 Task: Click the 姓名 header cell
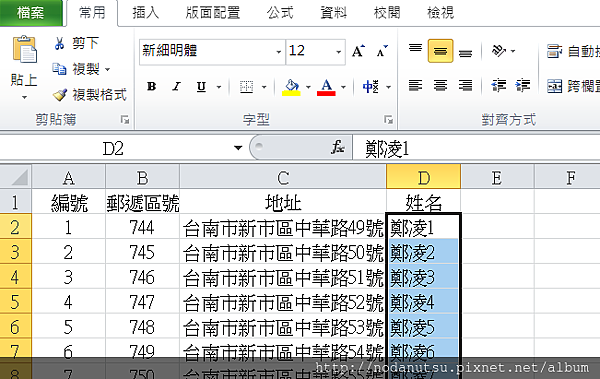click(424, 202)
